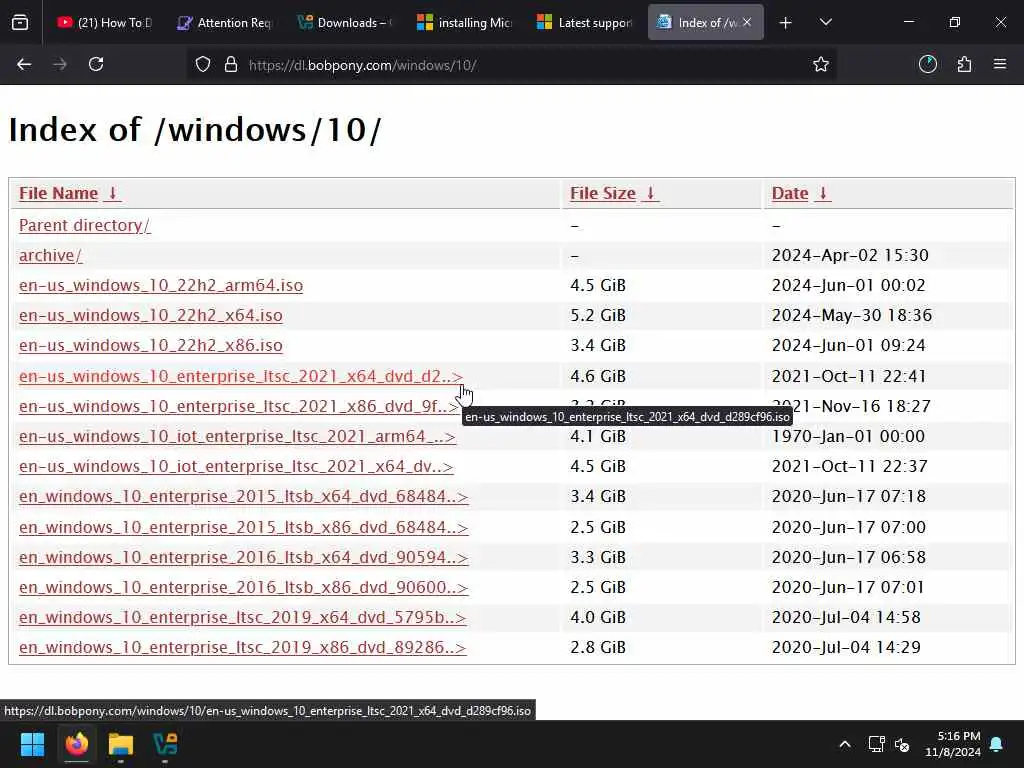Screen dimensions: 1024x768
Task: Open the VMware taskbar app
Action: (x=165, y=744)
